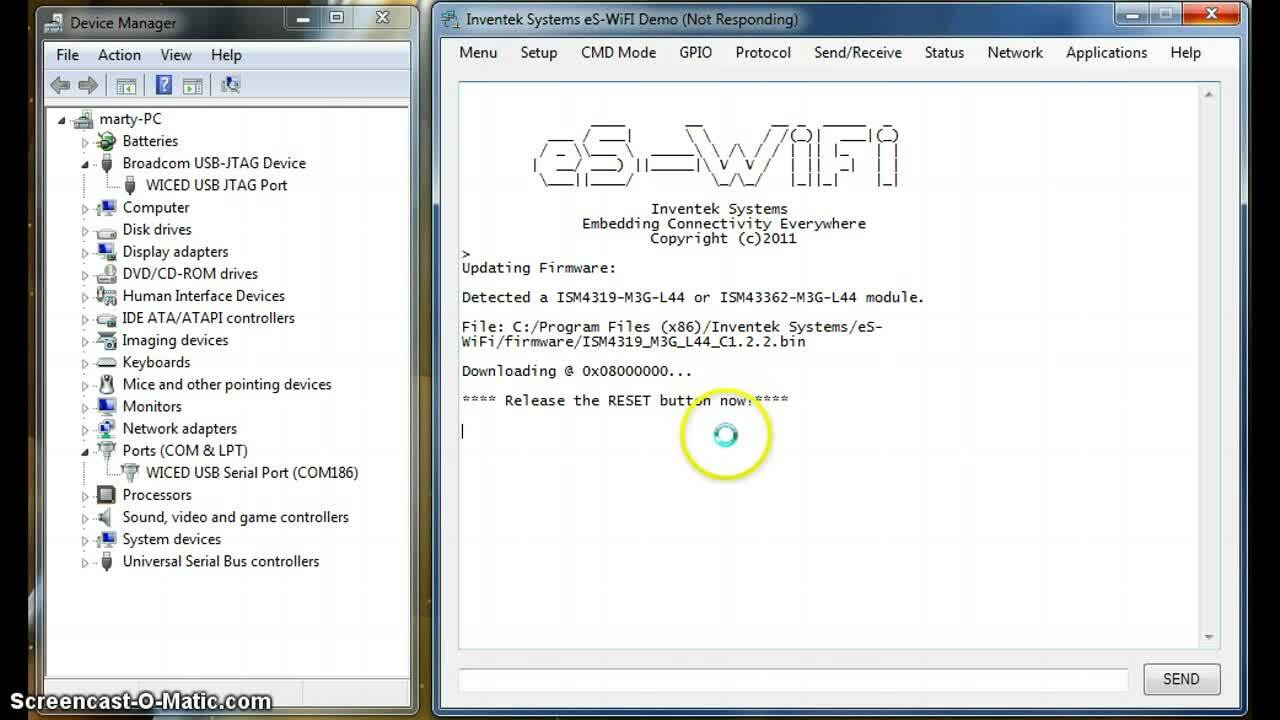Click the eS-WiFi Demo window title icon
This screenshot has height=720, width=1280.
click(x=451, y=19)
